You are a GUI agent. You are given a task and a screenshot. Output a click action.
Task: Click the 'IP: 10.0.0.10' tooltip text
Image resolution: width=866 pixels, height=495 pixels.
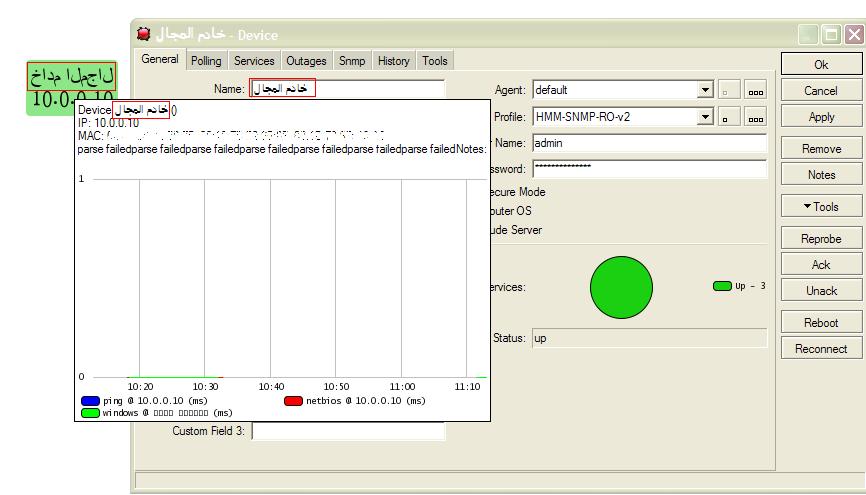coord(109,123)
